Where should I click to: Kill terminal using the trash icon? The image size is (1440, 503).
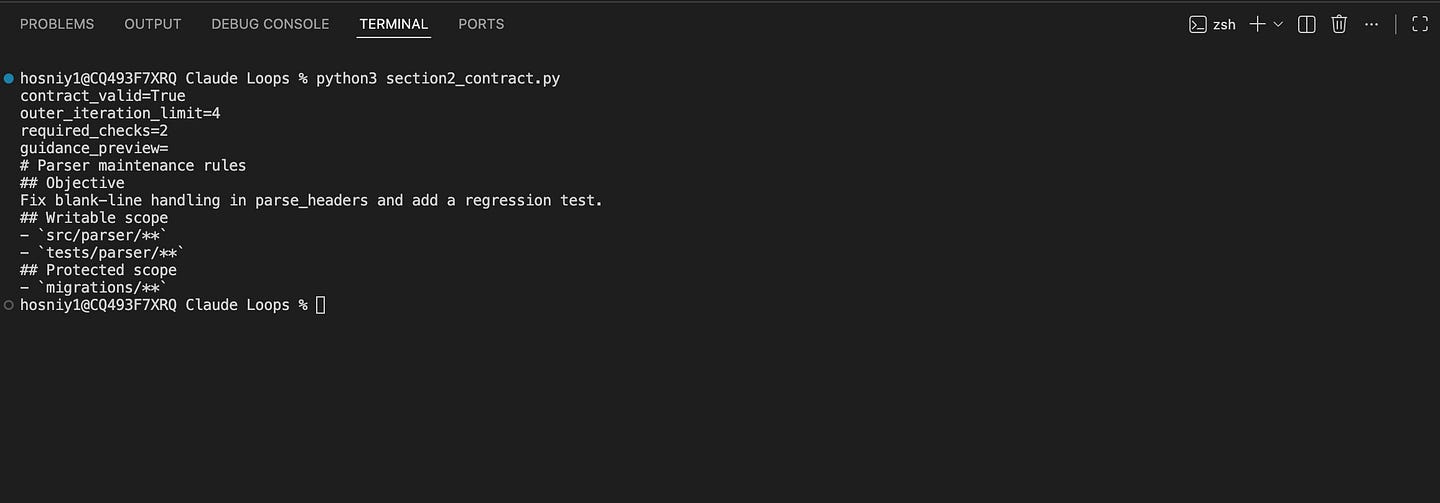point(1339,24)
